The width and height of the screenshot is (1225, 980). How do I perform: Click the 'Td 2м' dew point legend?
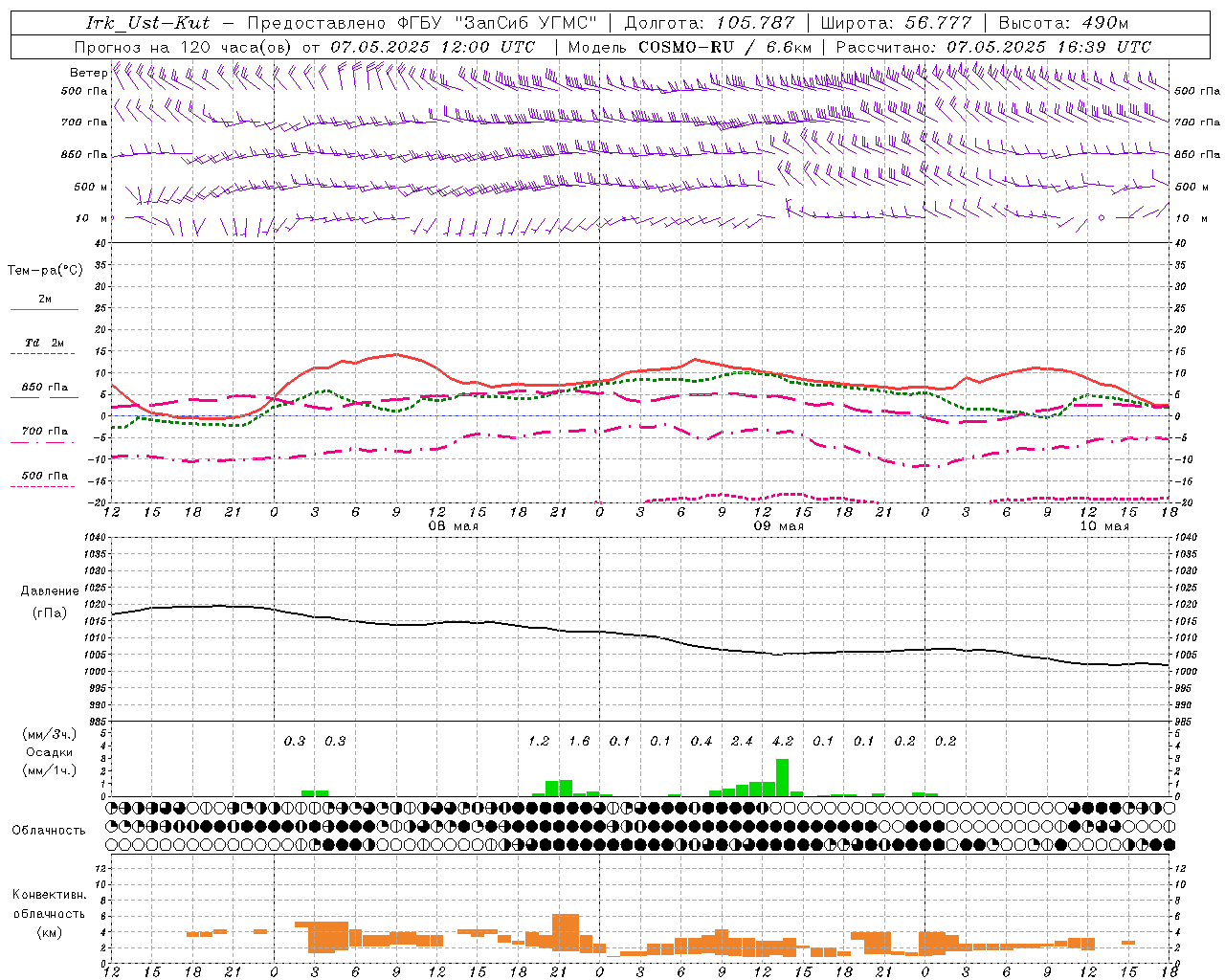[45, 343]
